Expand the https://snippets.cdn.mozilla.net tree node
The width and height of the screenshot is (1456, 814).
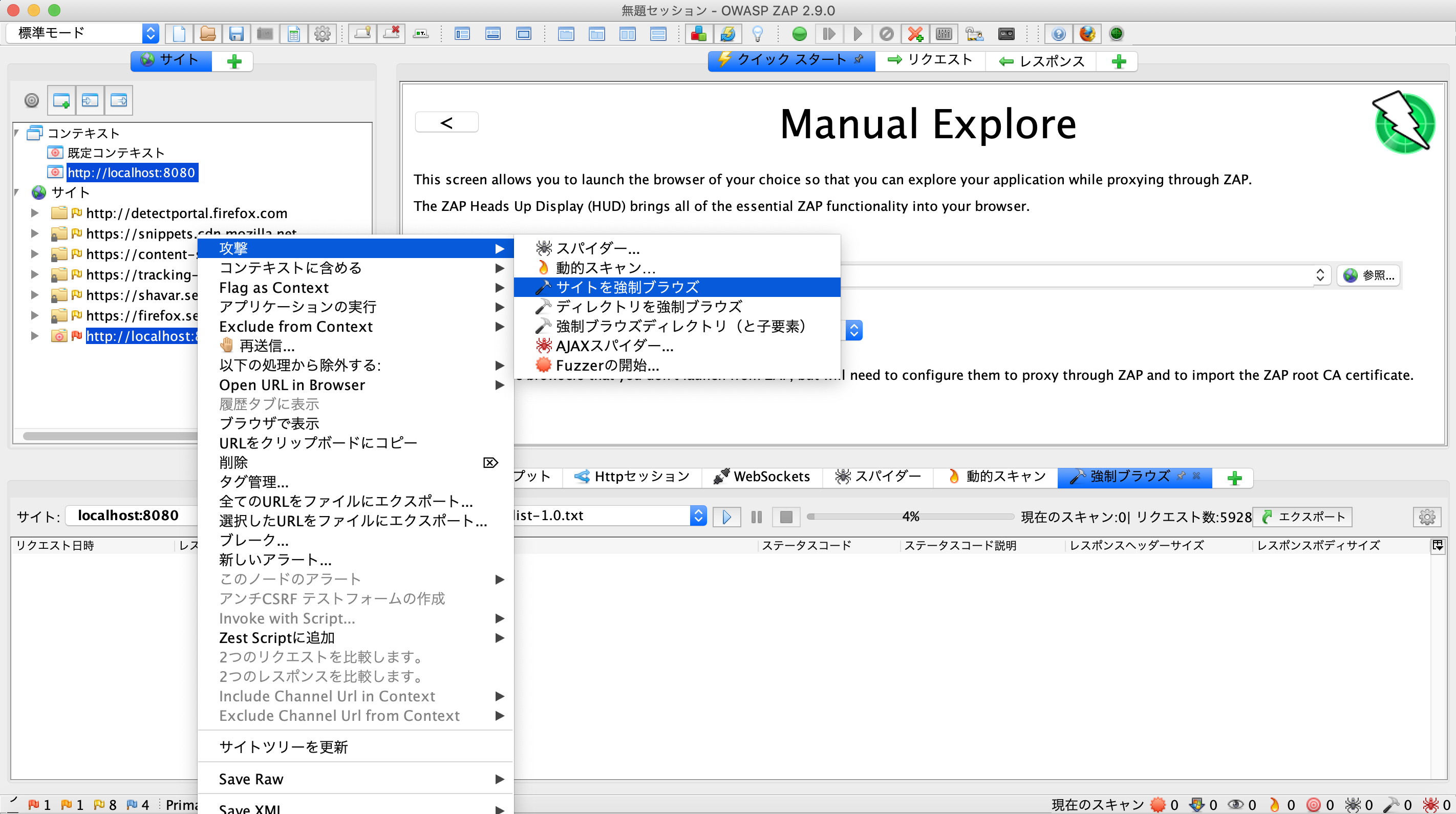34,233
